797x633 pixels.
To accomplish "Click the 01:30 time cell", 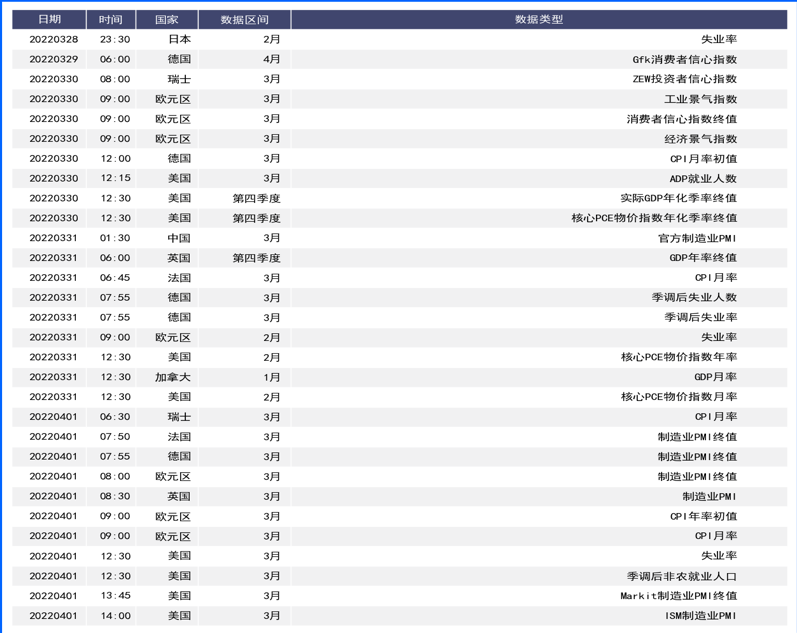I will pyautogui.click(x=115, y=237).
